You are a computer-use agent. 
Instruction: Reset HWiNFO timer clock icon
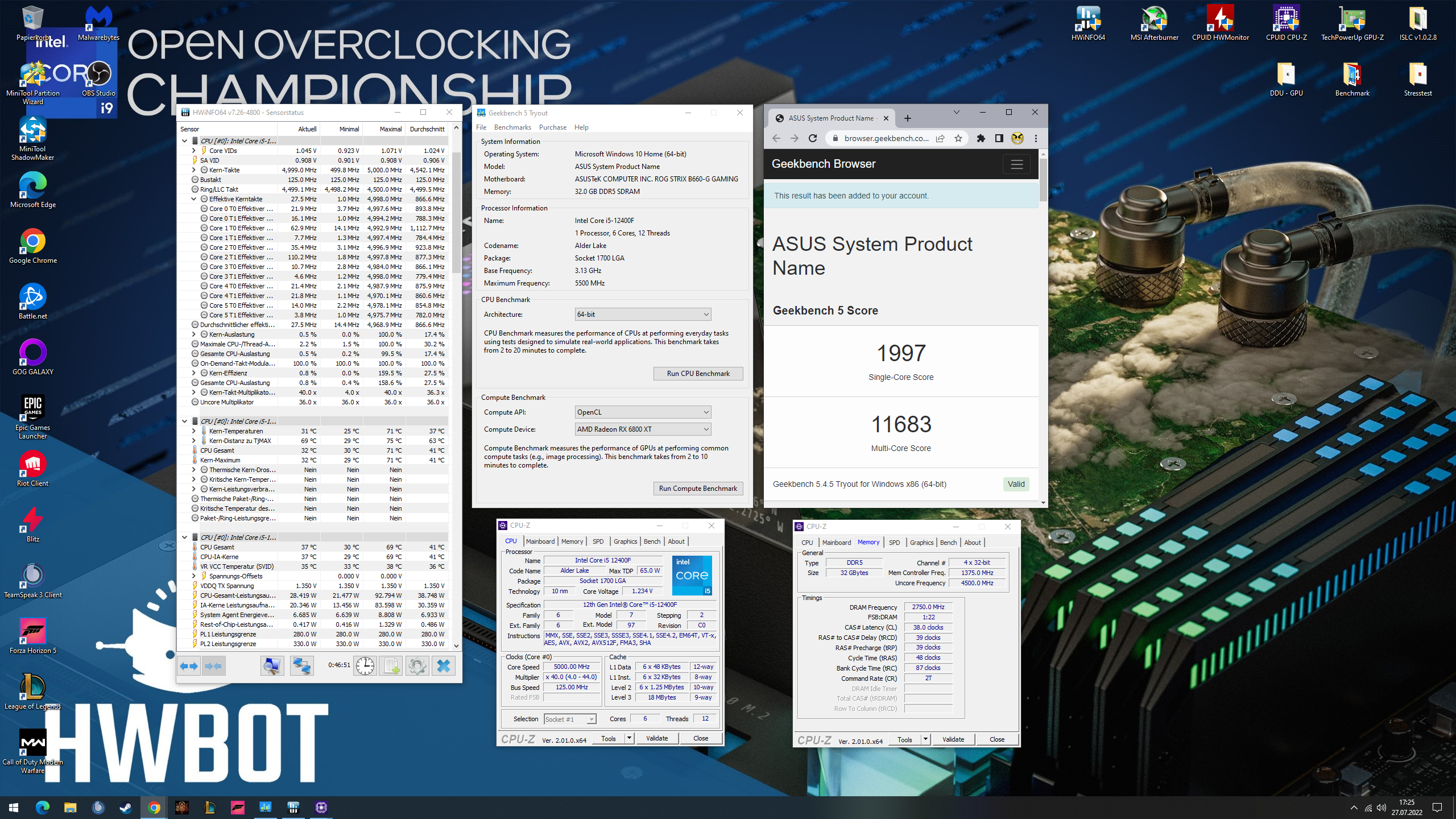coord(365,665)
